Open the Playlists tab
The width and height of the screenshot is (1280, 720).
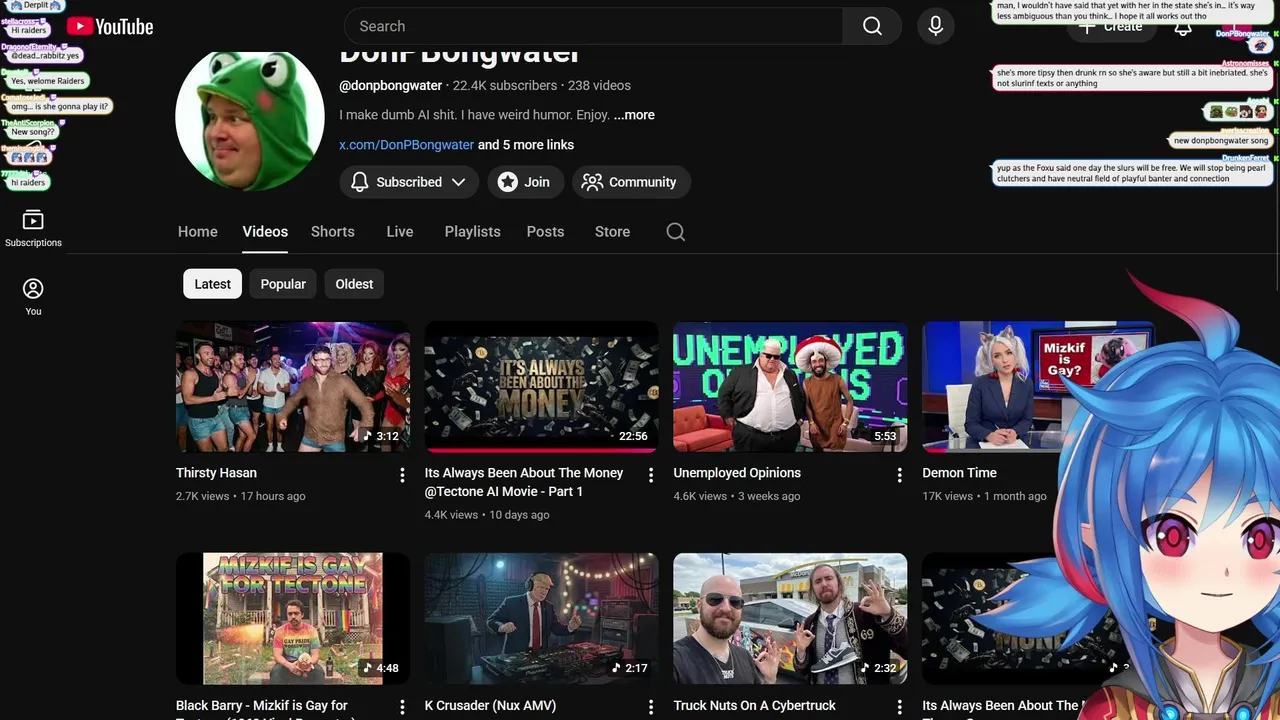coord(472,231)
